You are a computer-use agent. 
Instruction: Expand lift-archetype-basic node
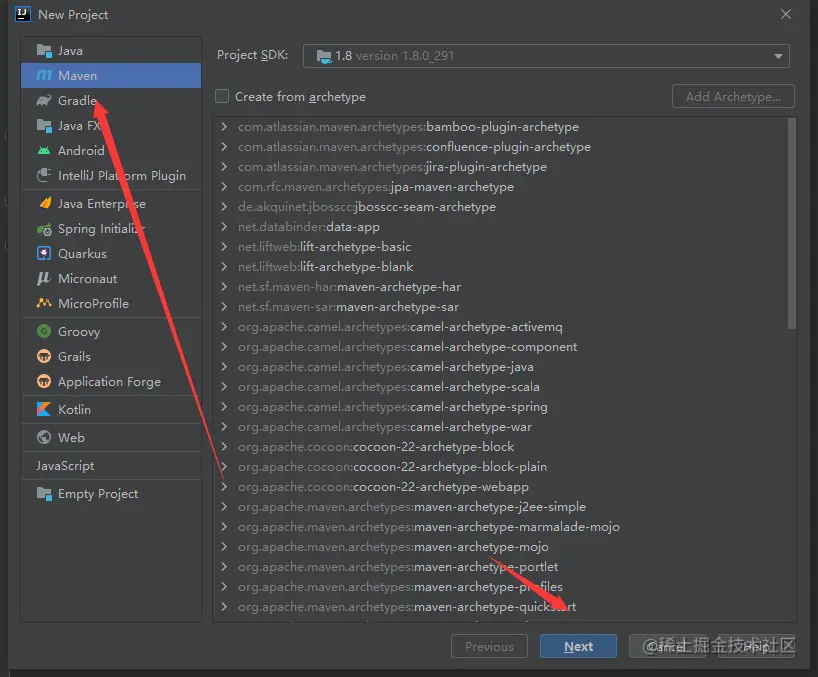(224, 246)
